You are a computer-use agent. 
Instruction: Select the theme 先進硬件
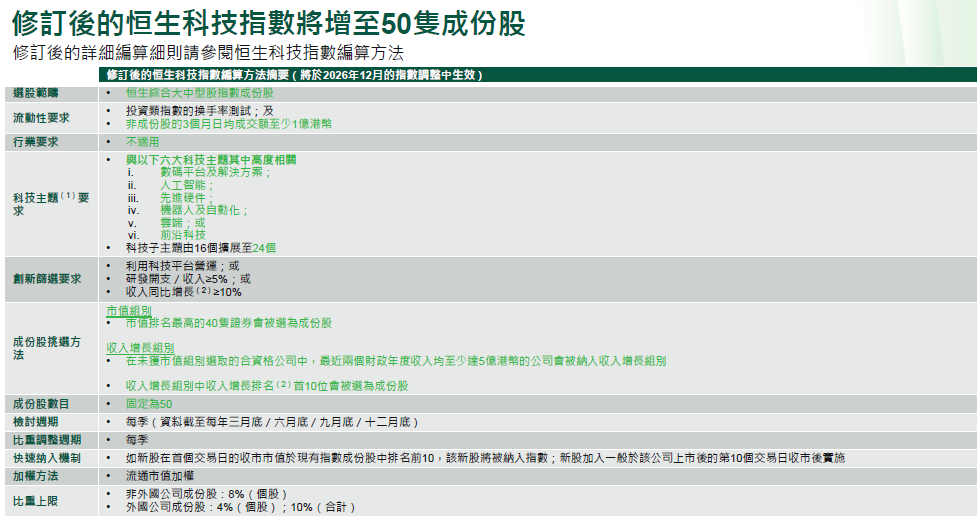pyautogui.click(x=186, y=198)
